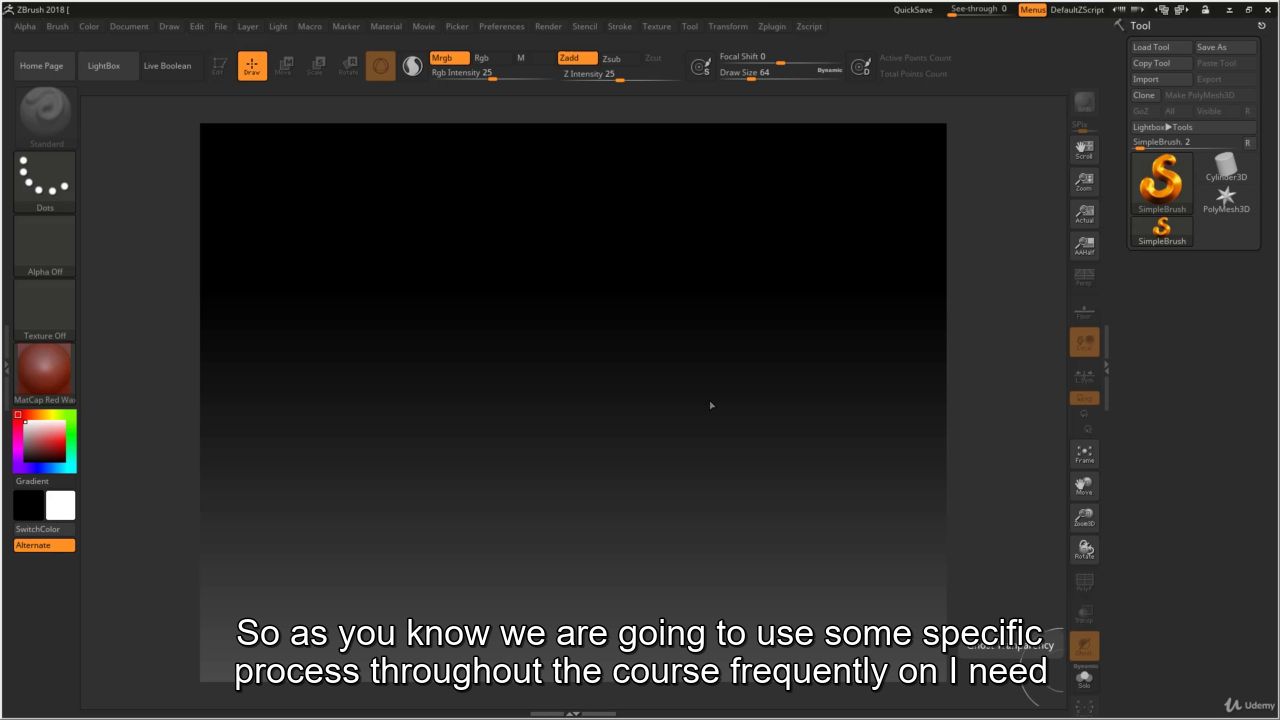The height and width of the screenshot is (720, 1280).
Task: Adjust the Rgb Intensity slider
Action: (x=490, y=74)
